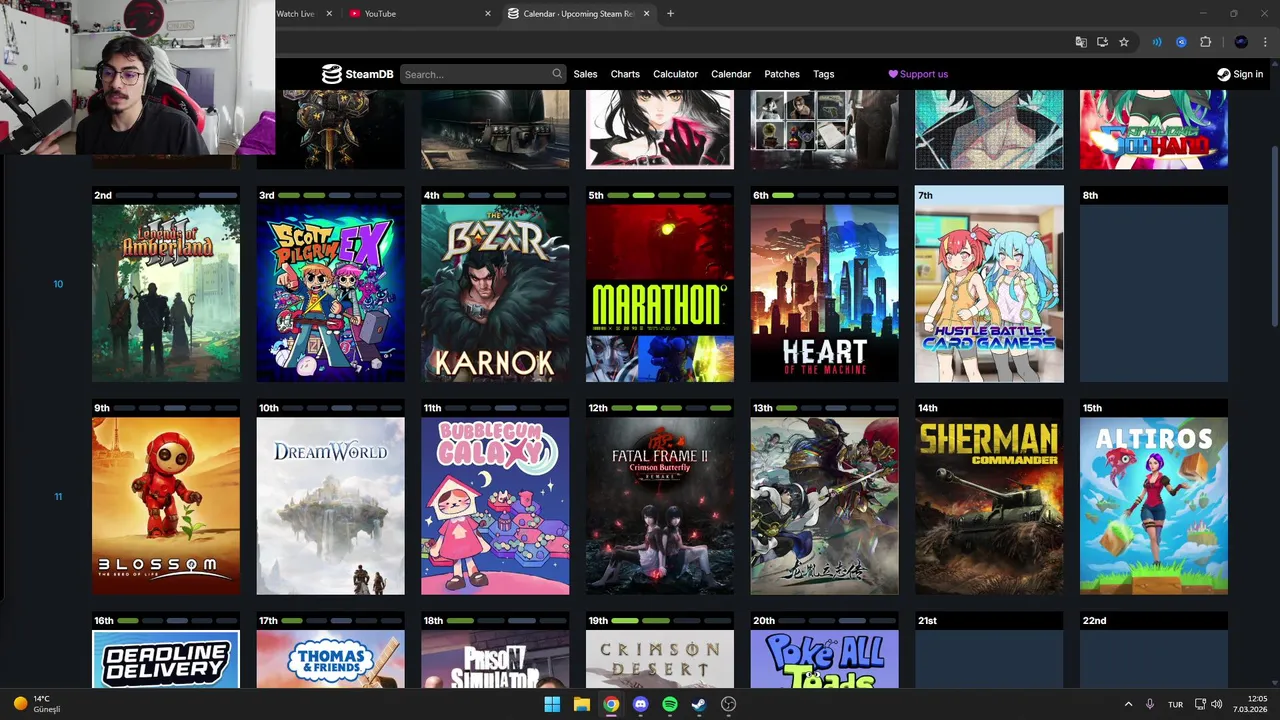Open Discord from the taskbar
The image size is (1280, 720).
click(x=640, y=704)
